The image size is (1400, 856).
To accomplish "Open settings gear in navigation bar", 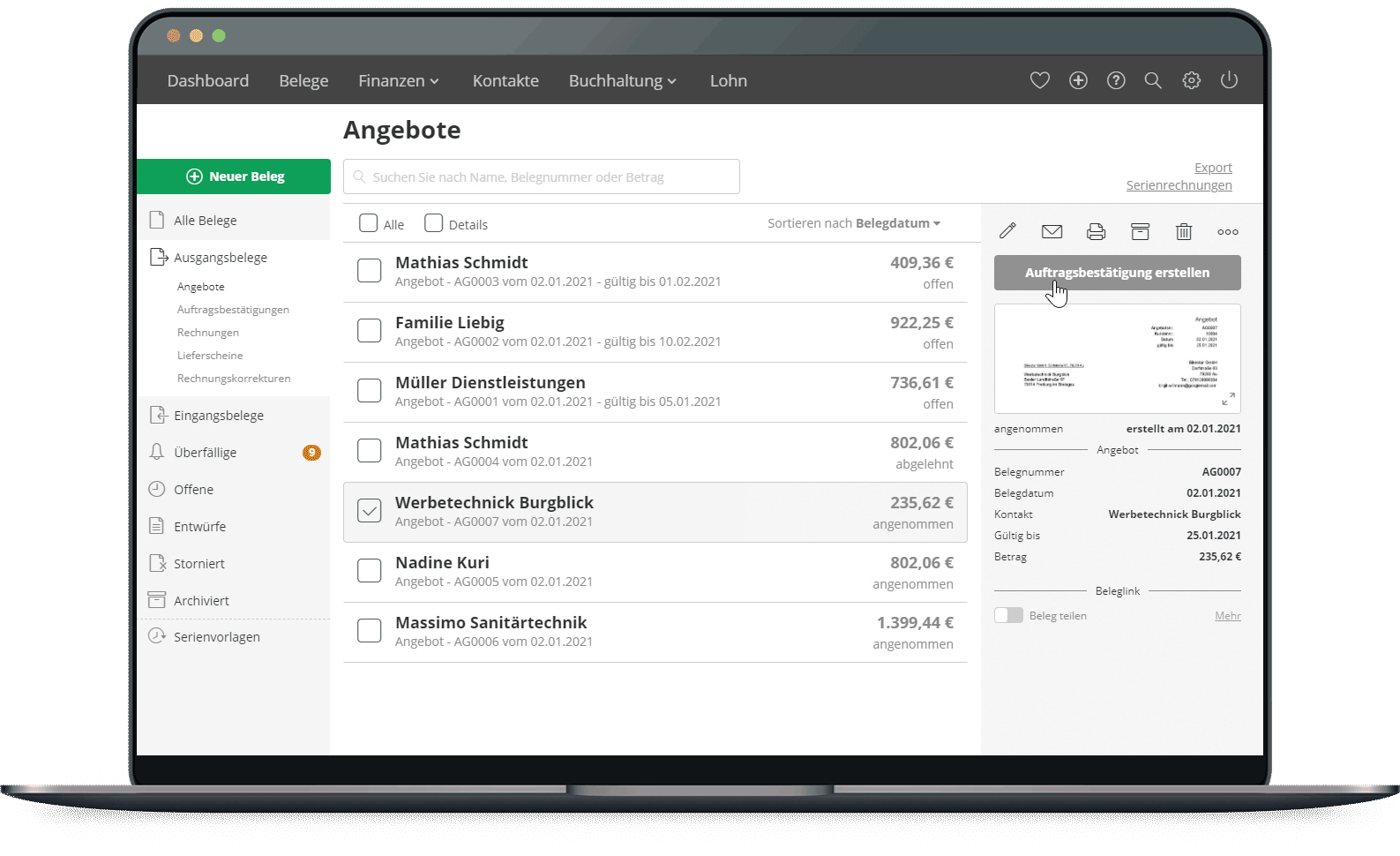I will click(1191, 80).
